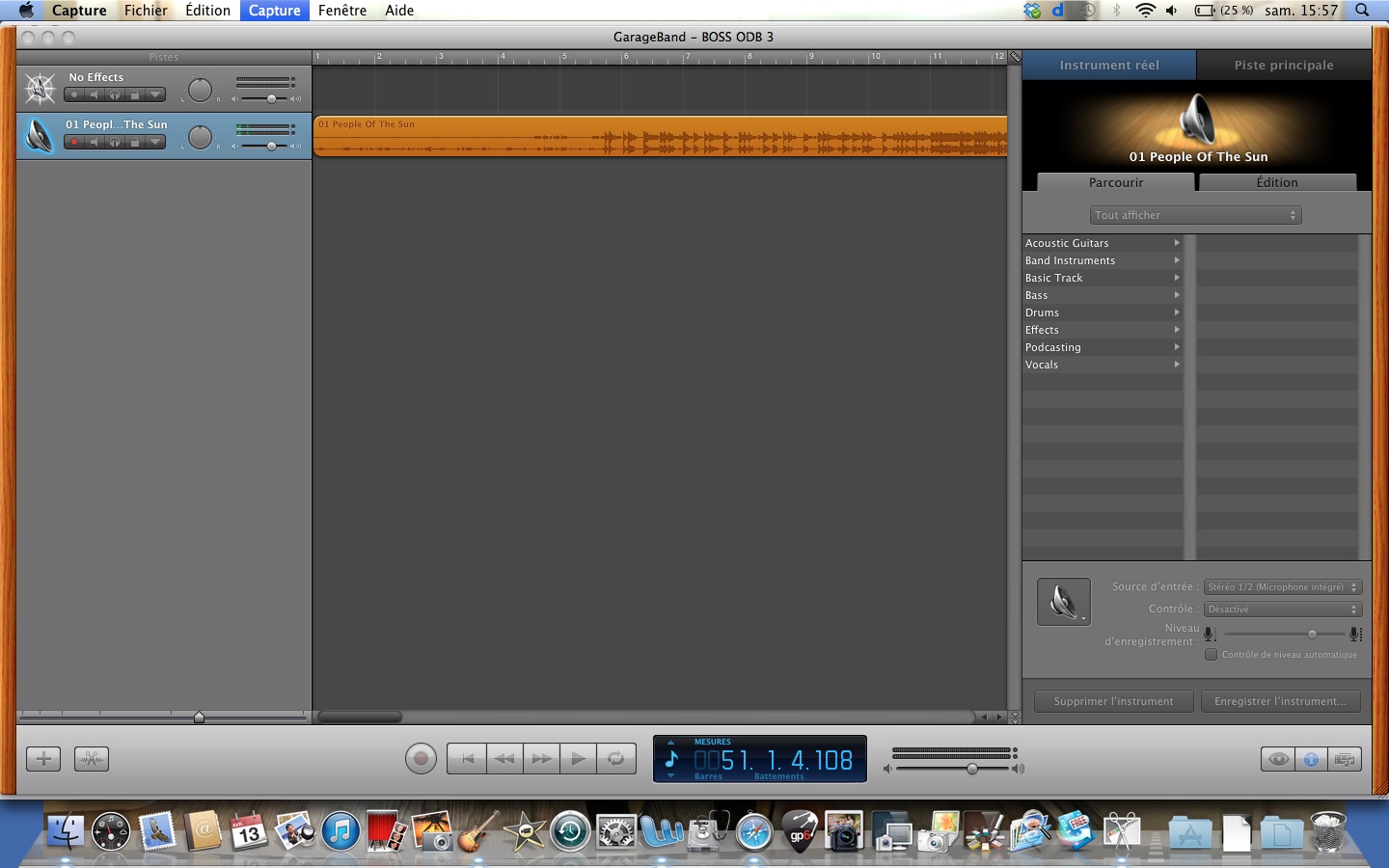Select the Instrument réel tab

click(1109, 66)
